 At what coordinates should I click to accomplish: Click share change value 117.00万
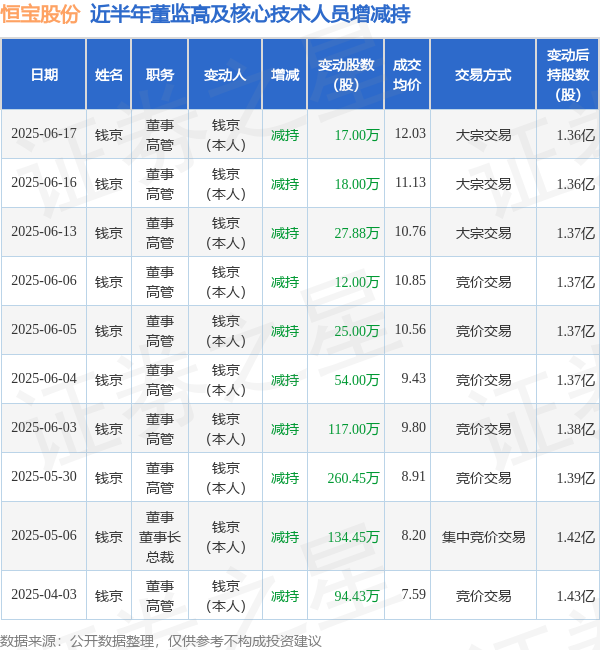(354, 429)
